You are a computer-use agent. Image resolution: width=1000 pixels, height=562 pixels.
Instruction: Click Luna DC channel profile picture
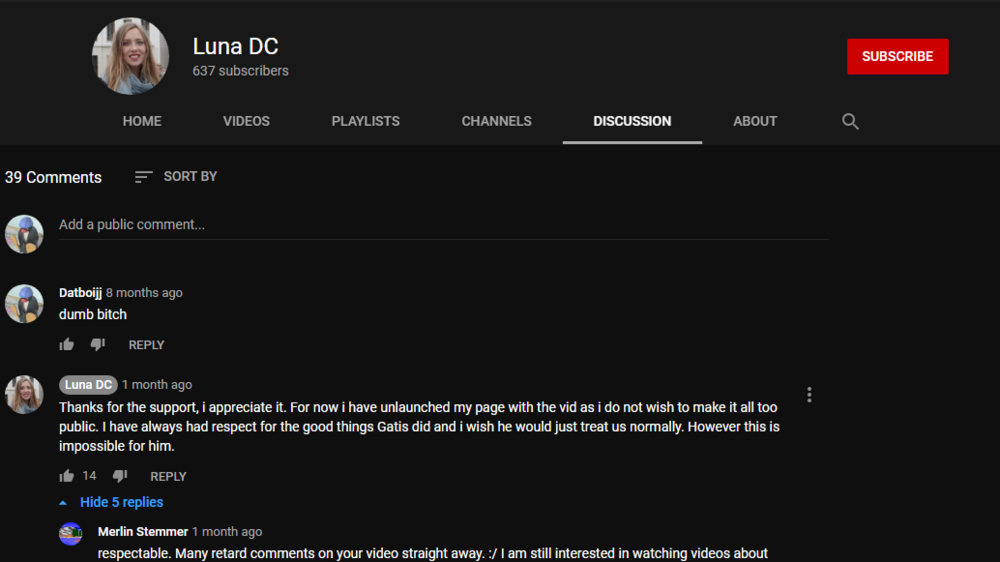pos(130,56)
